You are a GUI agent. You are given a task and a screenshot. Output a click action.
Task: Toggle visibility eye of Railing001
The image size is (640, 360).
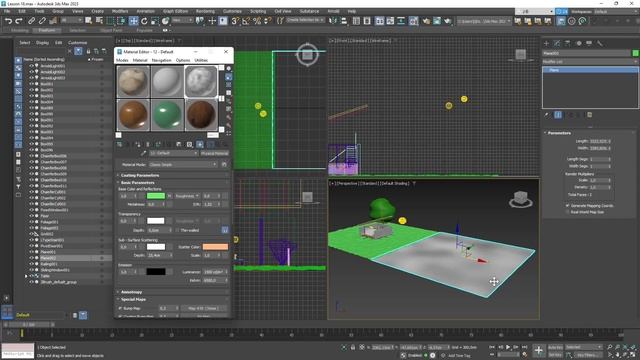(31, 264)
